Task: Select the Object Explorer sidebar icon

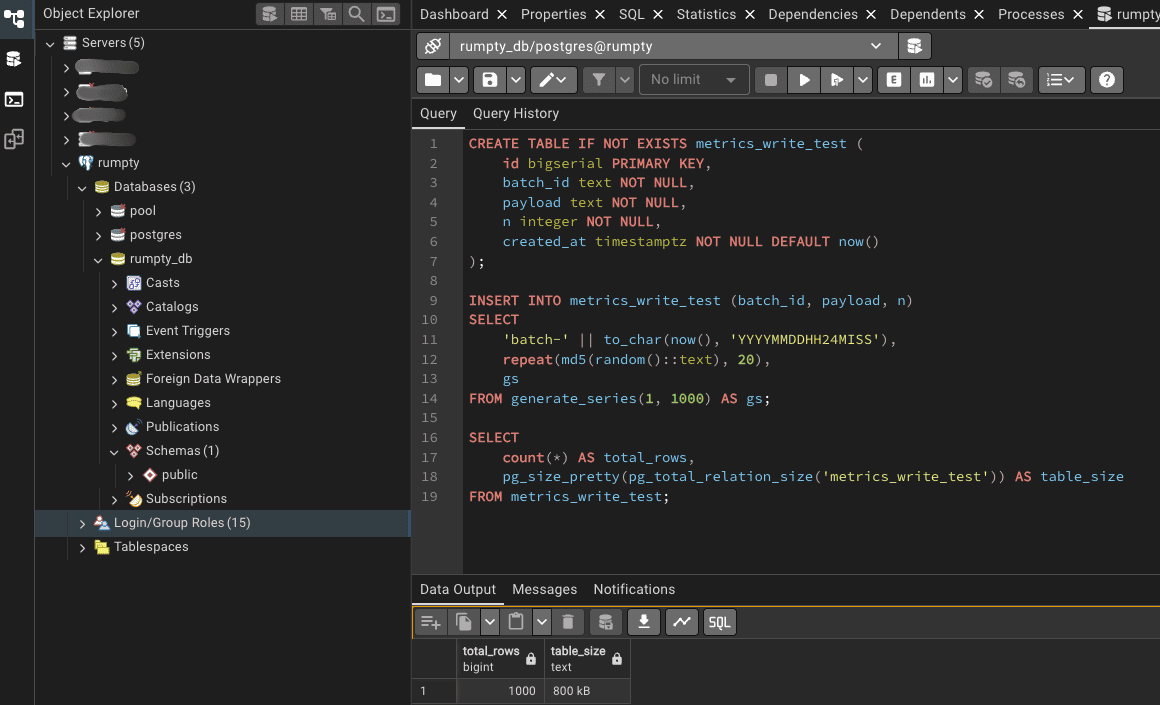Action: 14,18
